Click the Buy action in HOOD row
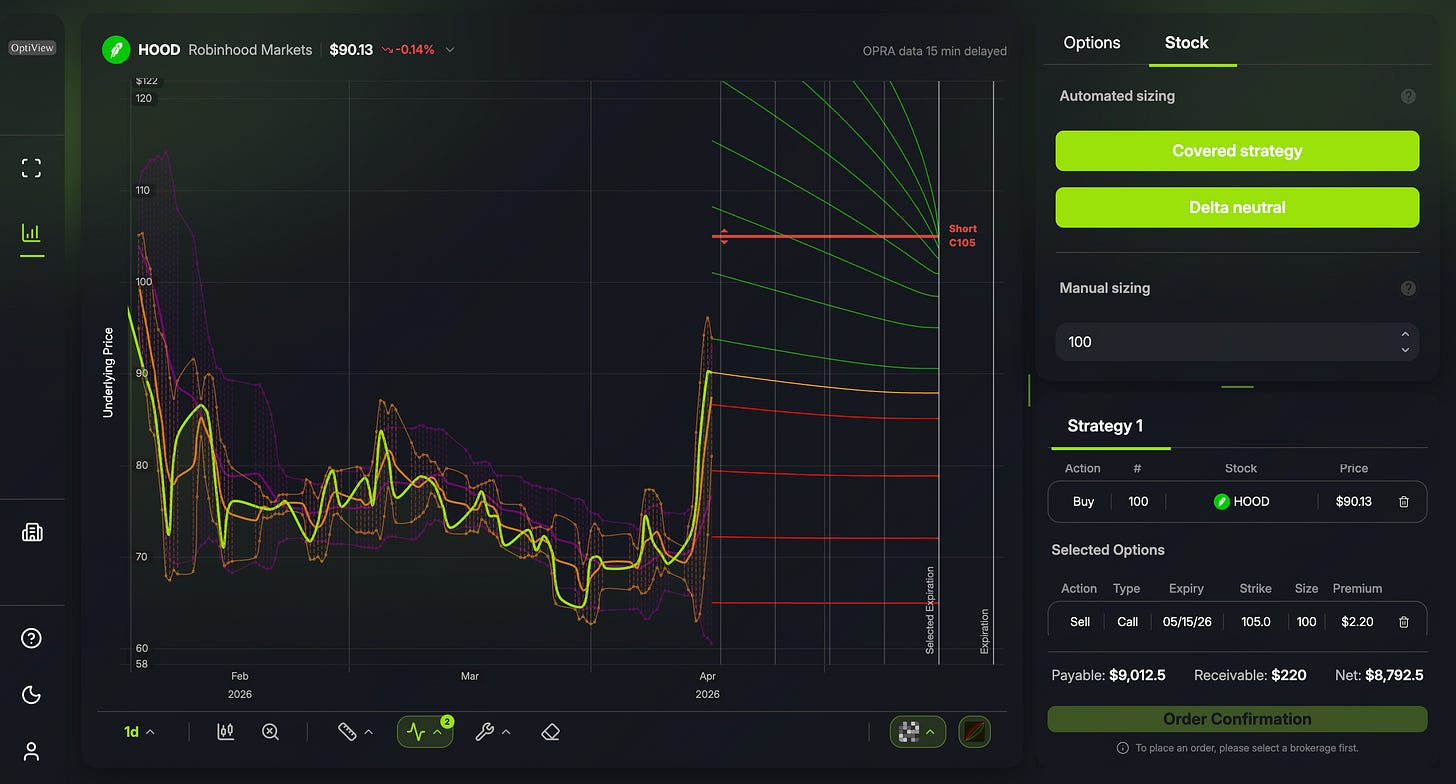 (x=1083, y=502)
